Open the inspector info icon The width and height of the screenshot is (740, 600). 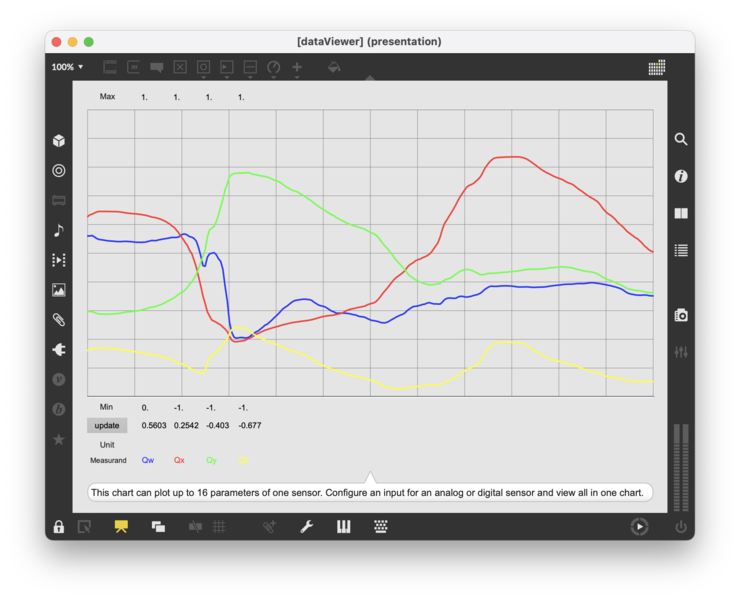click(681, 176)
